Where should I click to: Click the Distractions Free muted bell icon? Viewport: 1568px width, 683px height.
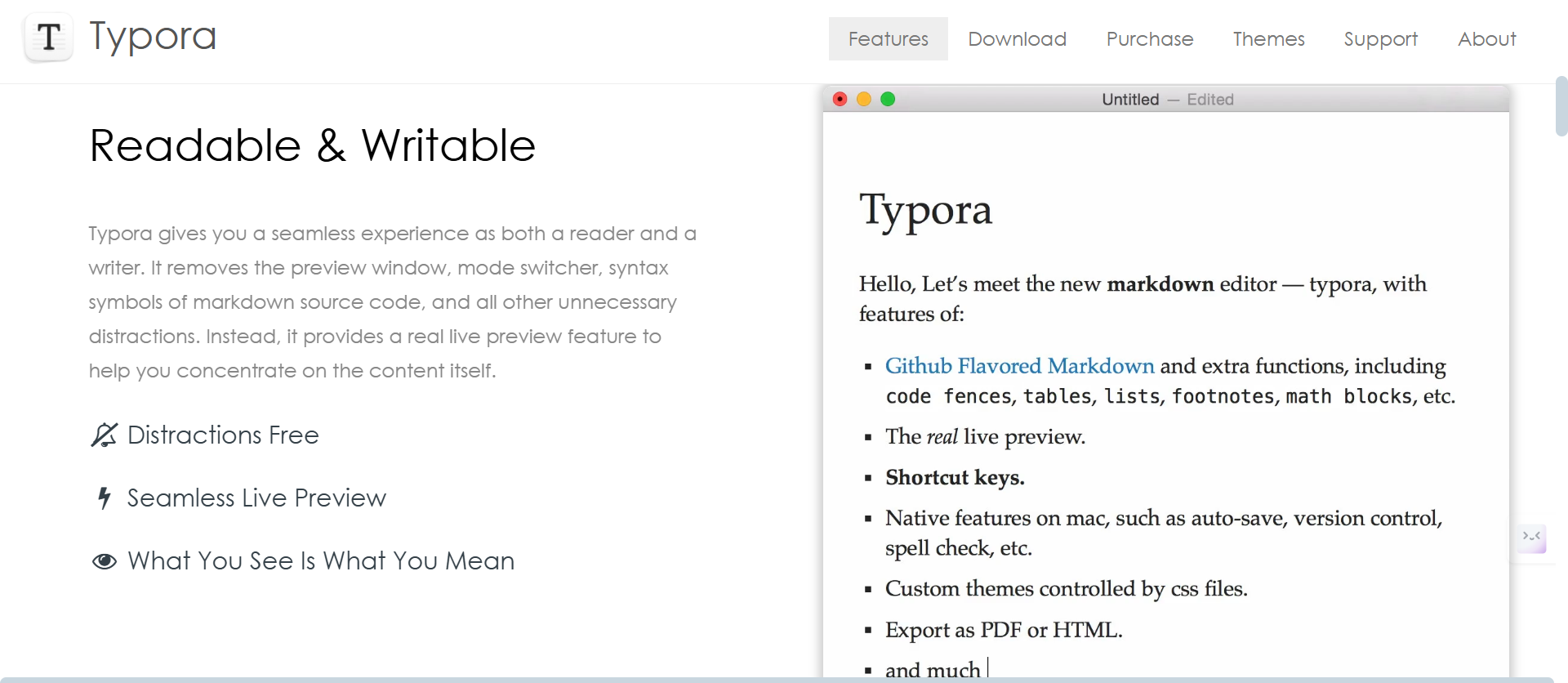click(x=104, y=435)
